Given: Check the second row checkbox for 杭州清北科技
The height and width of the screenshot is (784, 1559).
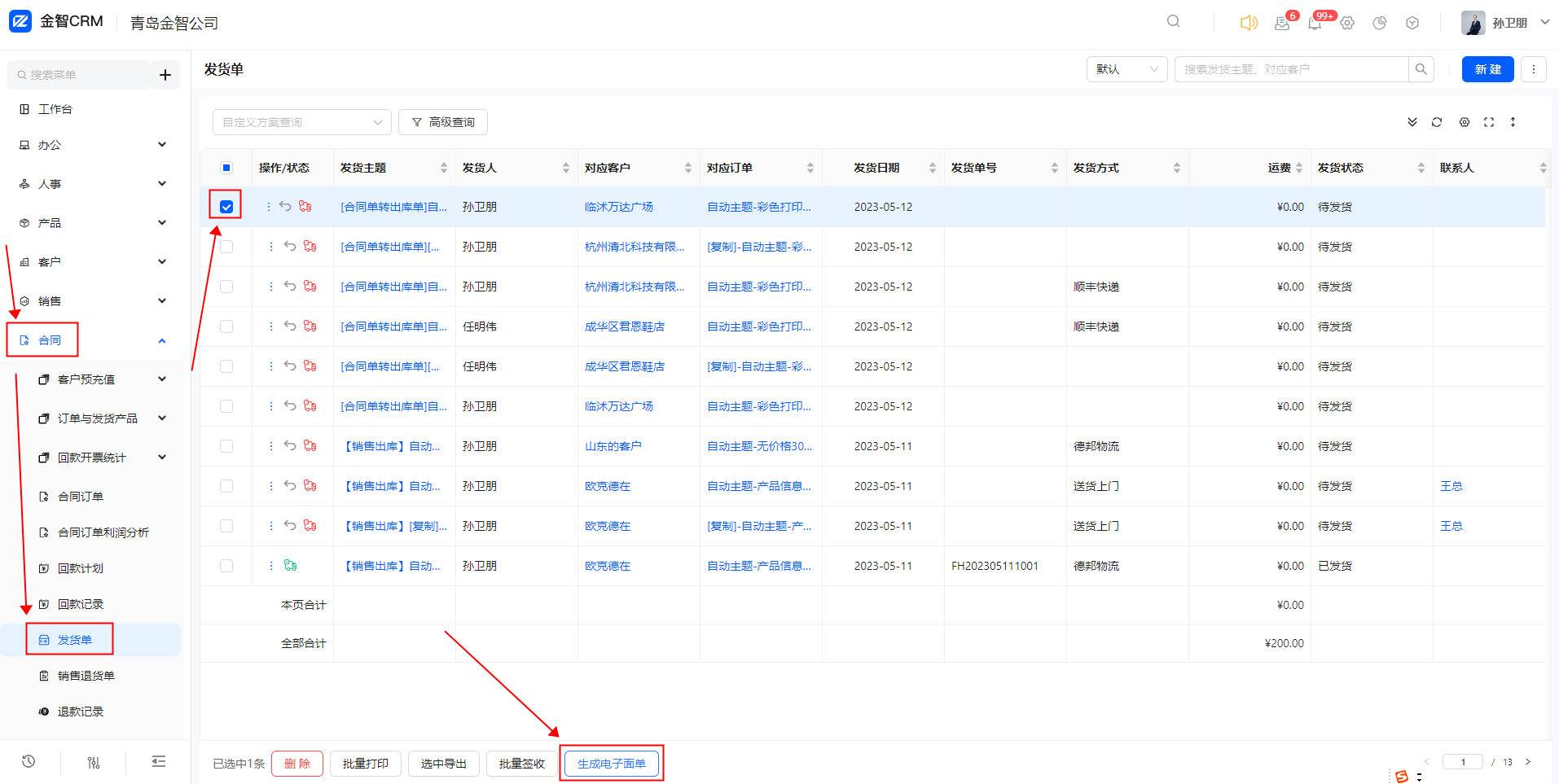Looking at the screenshot, I should [226, 247].
